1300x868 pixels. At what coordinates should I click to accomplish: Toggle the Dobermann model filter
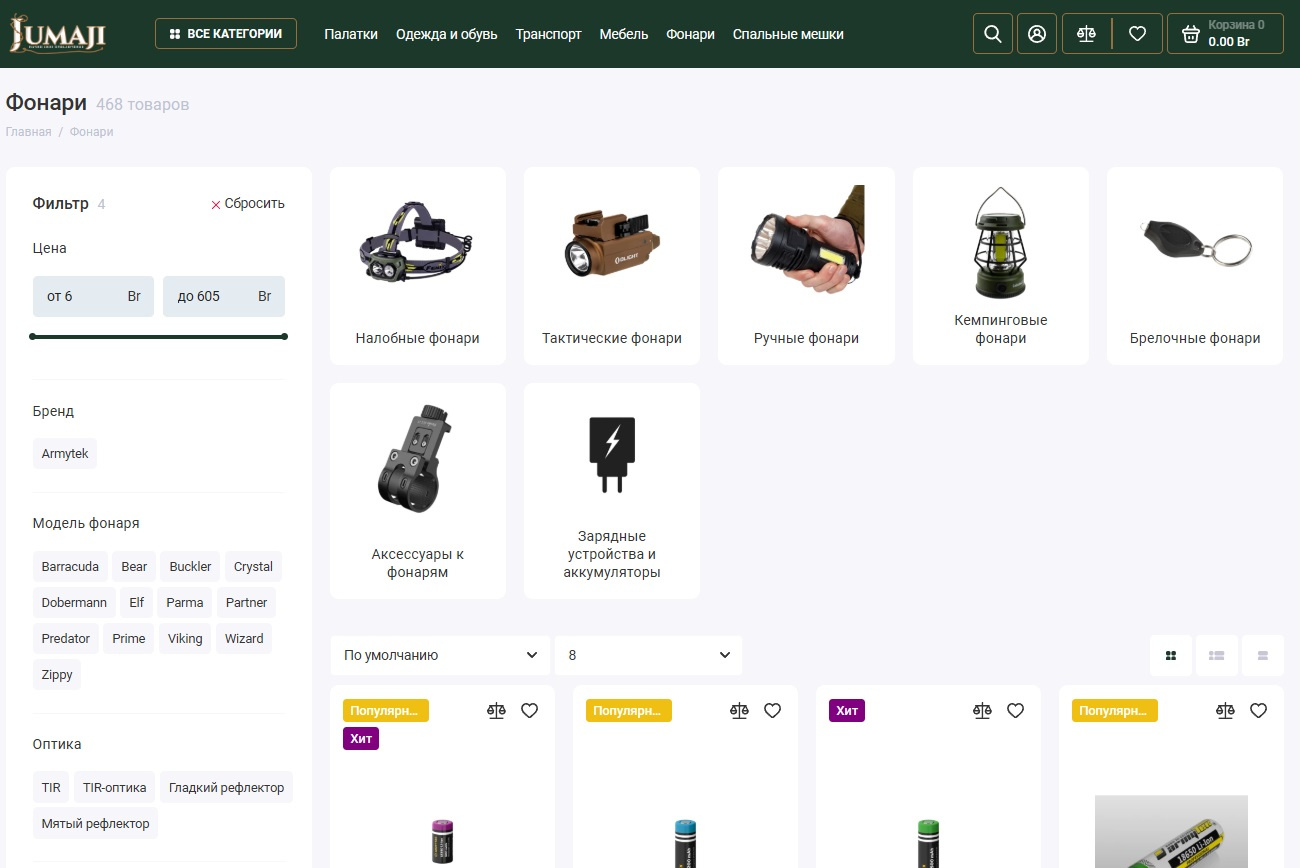(74, 603)
